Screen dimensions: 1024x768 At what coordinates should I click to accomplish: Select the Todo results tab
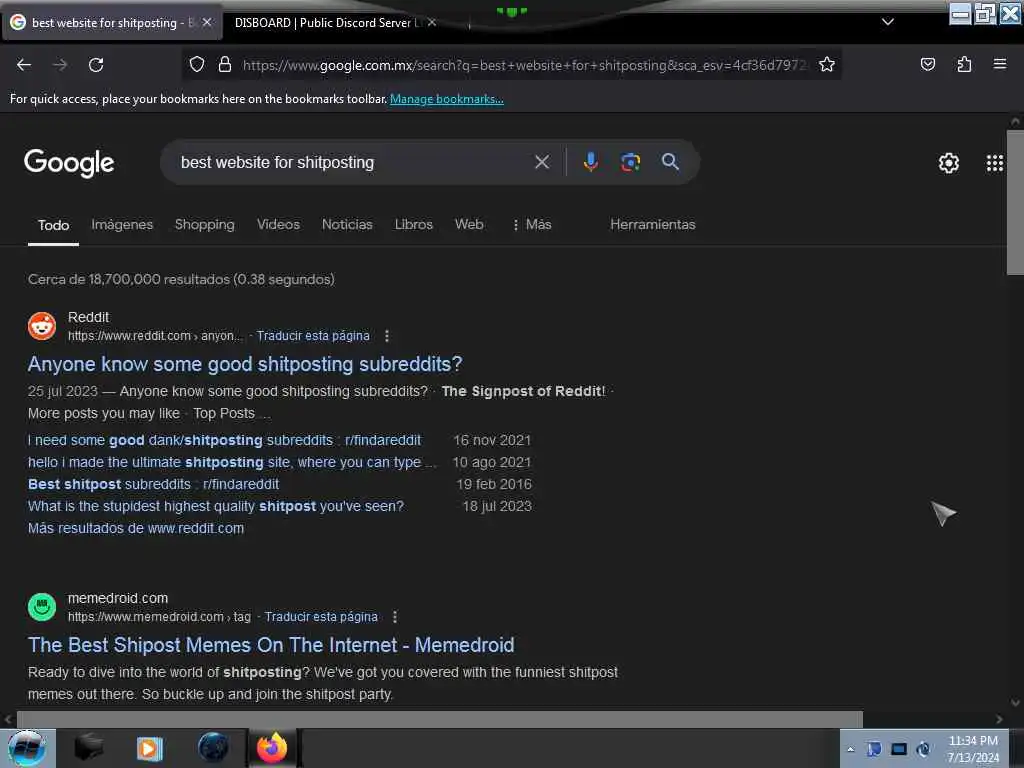click(x=54, y=225)
